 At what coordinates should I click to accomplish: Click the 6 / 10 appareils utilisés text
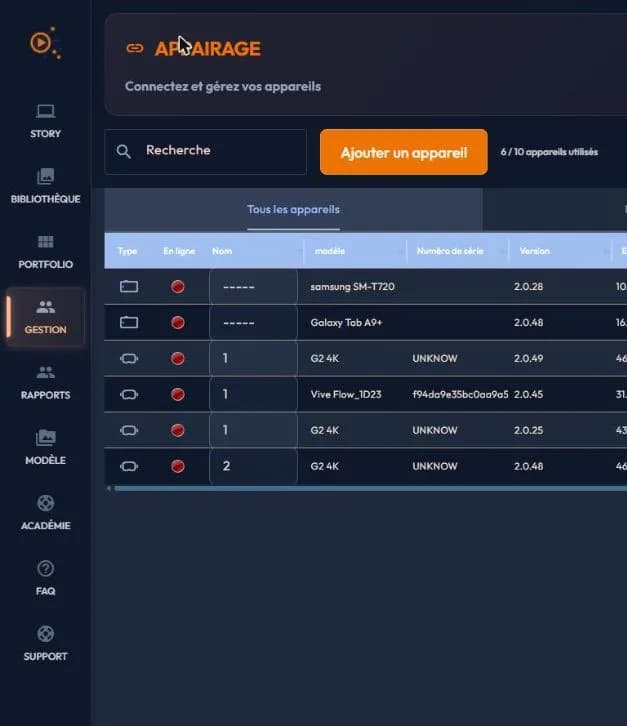[549, 152]
